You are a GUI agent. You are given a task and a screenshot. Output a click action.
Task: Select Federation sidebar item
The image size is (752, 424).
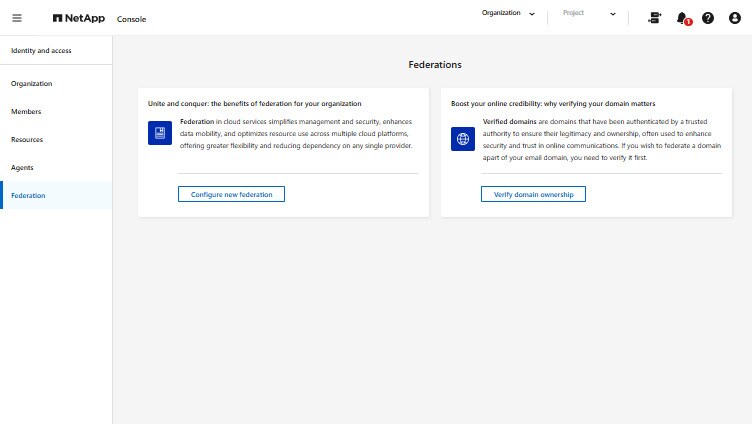[x=28, y=196]
